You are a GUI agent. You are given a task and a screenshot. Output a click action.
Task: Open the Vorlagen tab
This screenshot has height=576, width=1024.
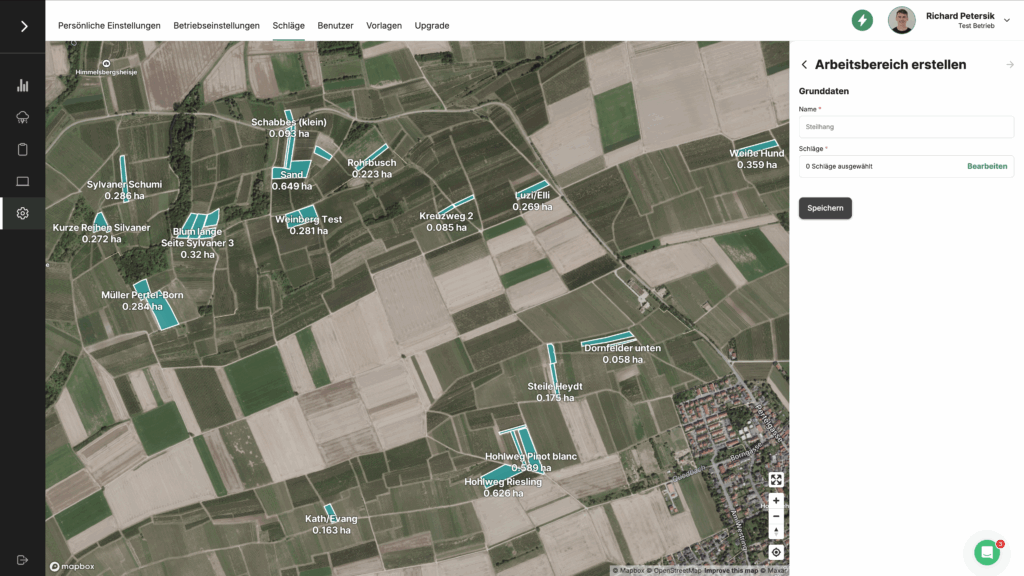[x=383, y=25]
